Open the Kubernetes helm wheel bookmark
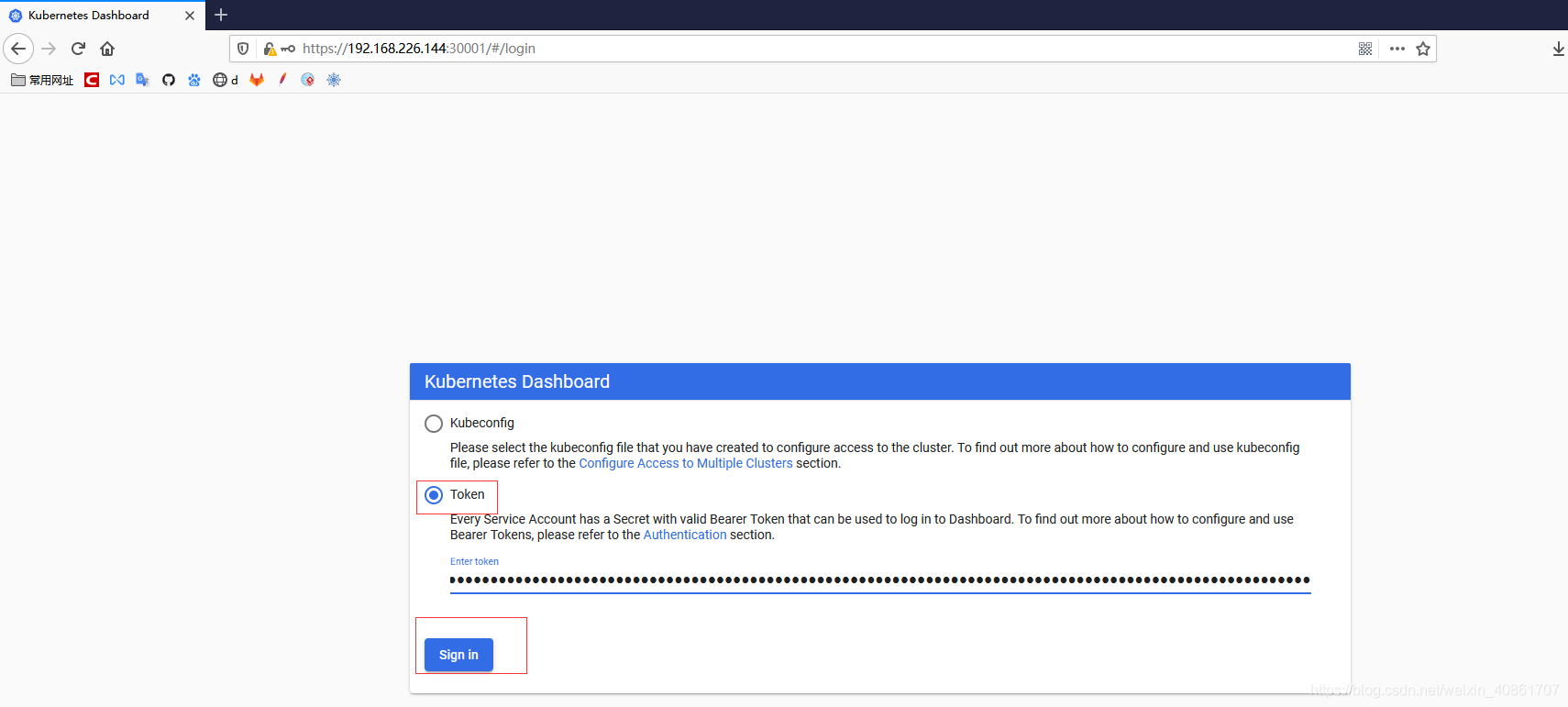Screen dimensions: 1568x707 (334, 80)
